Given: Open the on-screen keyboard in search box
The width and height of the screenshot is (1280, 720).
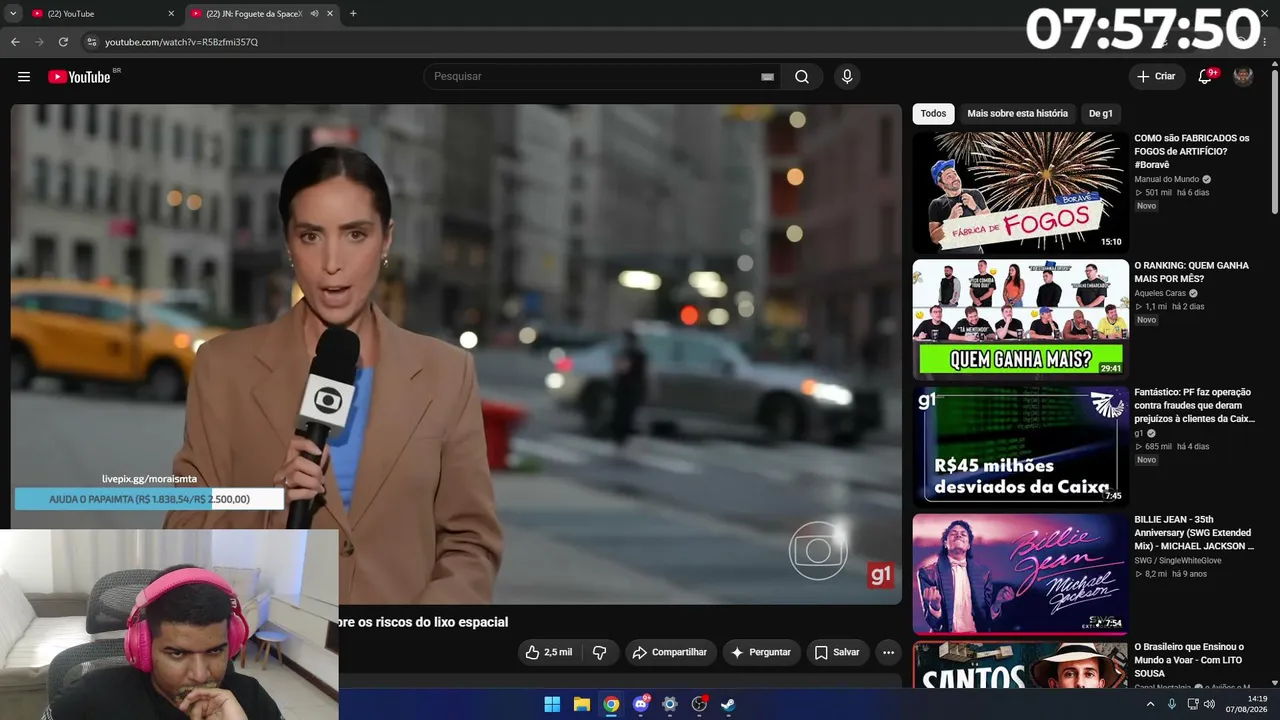Looking at the screenshot, I should tap(767, 77).
